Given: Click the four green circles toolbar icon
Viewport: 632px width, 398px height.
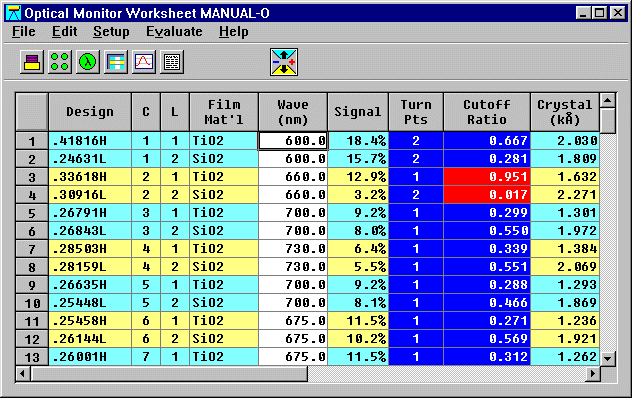Looking at the screenshot, I should pyautogui.click(x=60, y=62).
